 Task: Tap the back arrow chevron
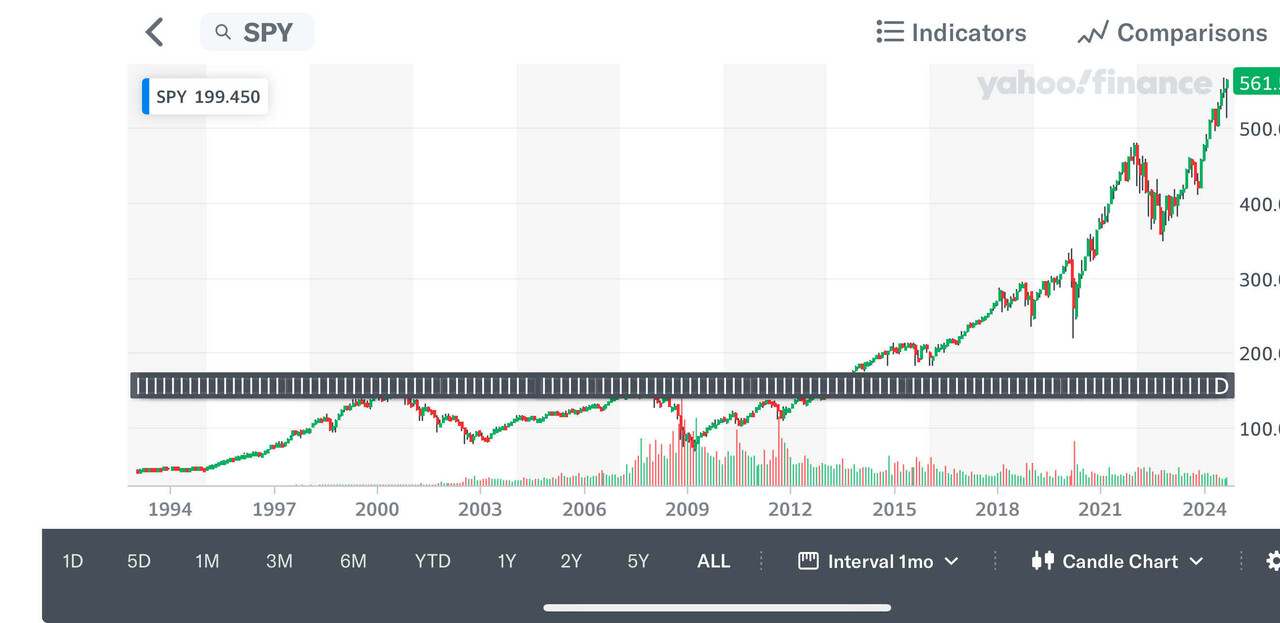point(154,32)
